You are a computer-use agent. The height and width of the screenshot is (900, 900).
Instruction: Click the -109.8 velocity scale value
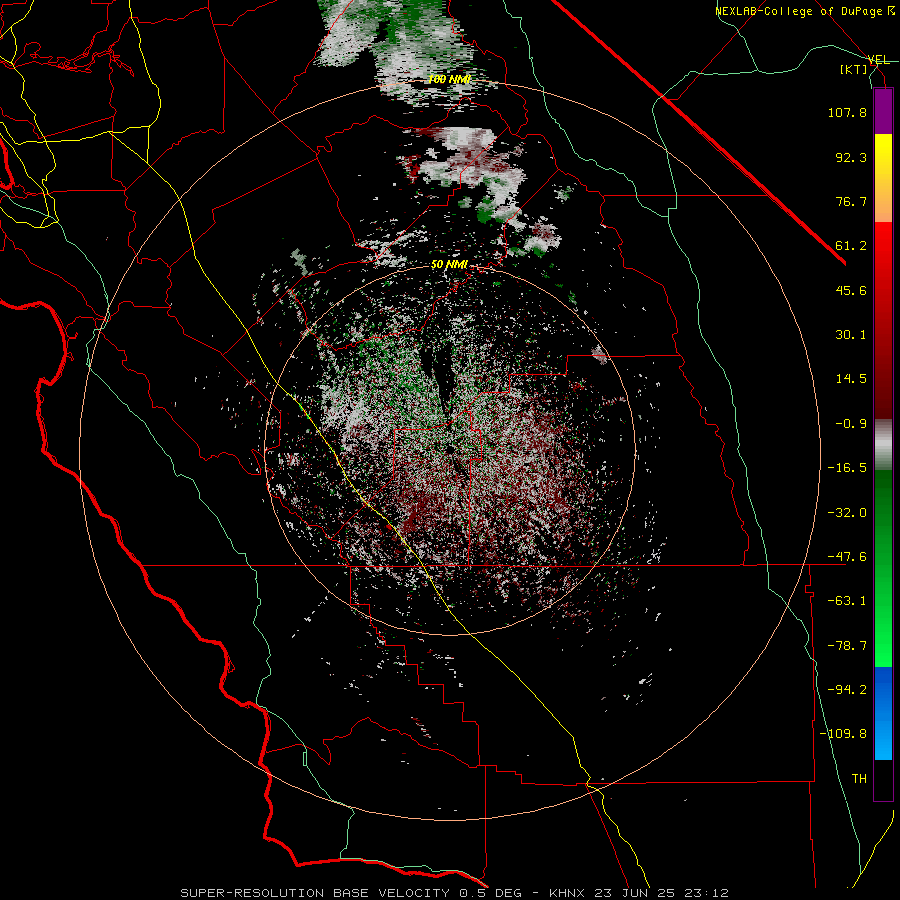pyautogui.click(x=843, y=734)
